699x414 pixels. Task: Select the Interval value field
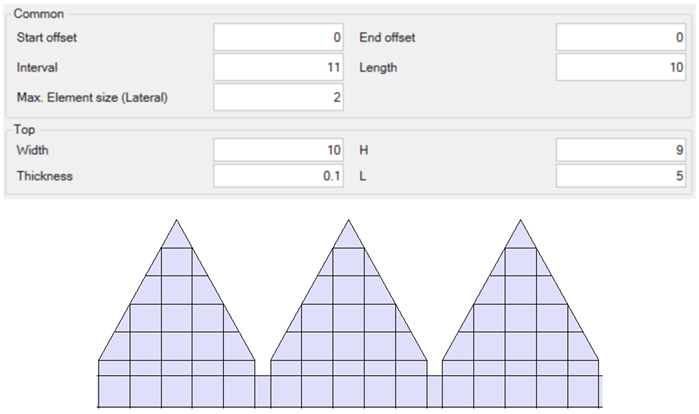[x=279, y=68]
